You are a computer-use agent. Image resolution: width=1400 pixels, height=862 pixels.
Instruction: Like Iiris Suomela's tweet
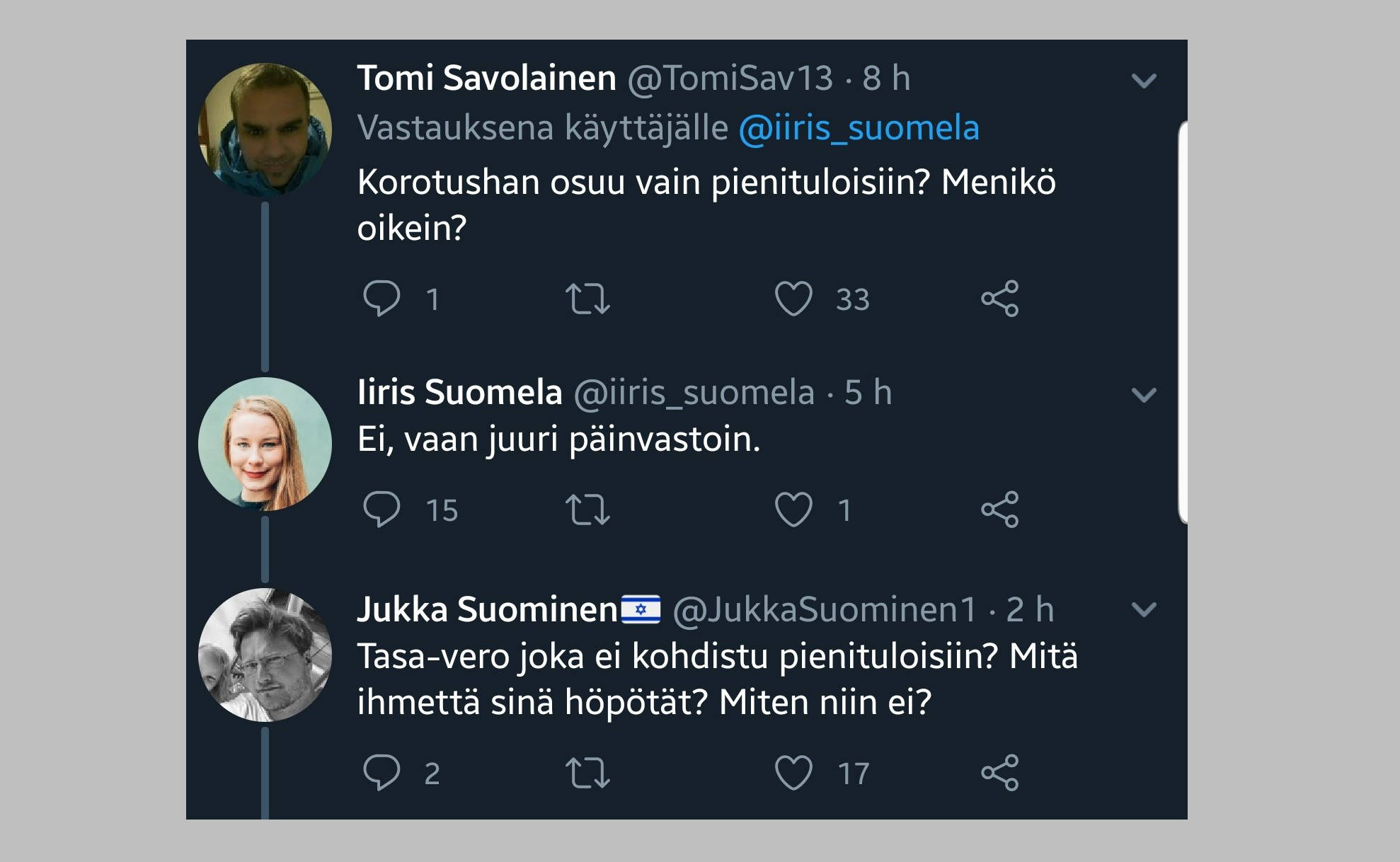click(793, 510)
